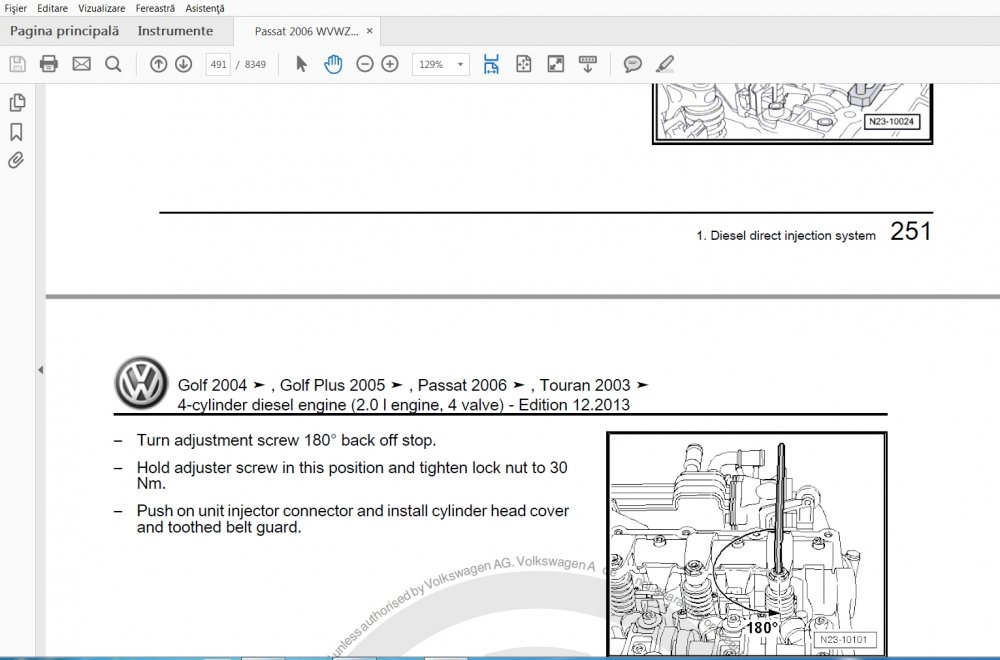This screenshot has width=1000, height=660.
Task: Switch to Pagina principală tab
Action: click(64, 31)
